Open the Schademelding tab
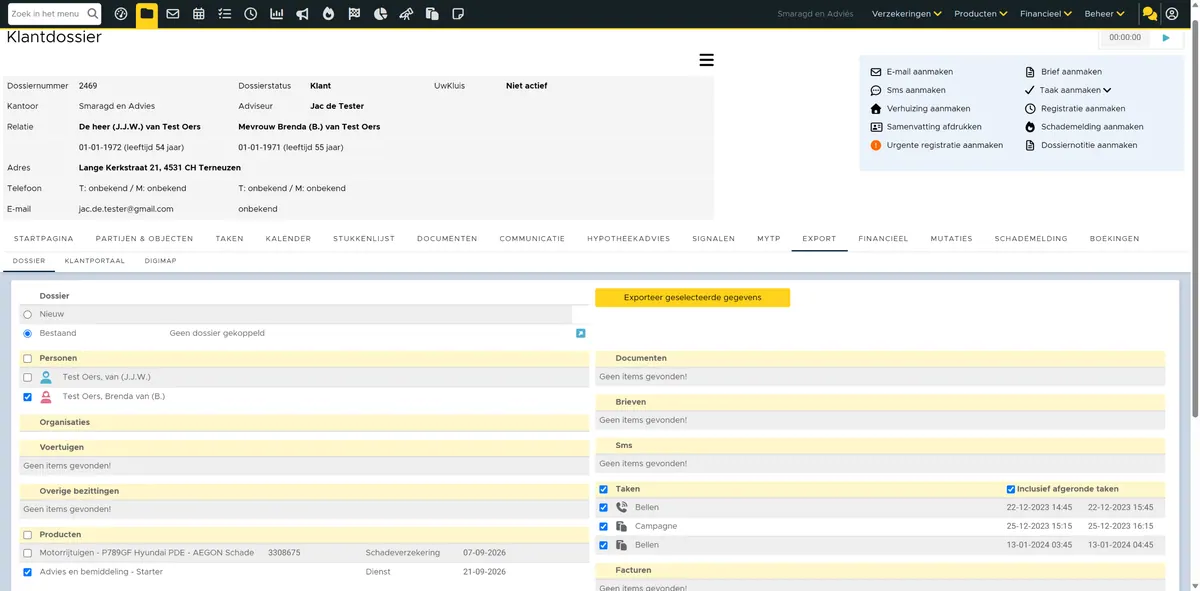This screenshot has height=591, width=1200. (x=1031, y=239)
